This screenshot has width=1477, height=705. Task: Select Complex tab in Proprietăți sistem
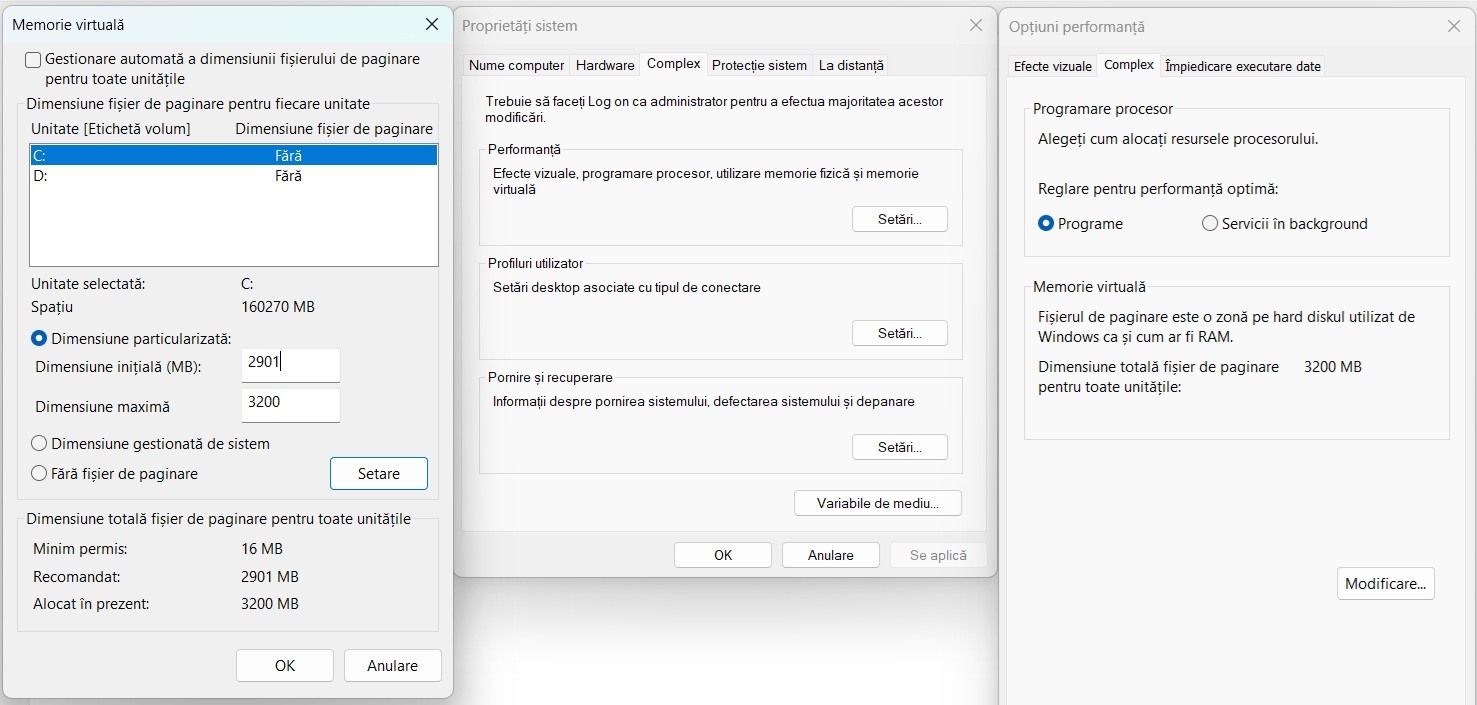(x=673, y=63)
